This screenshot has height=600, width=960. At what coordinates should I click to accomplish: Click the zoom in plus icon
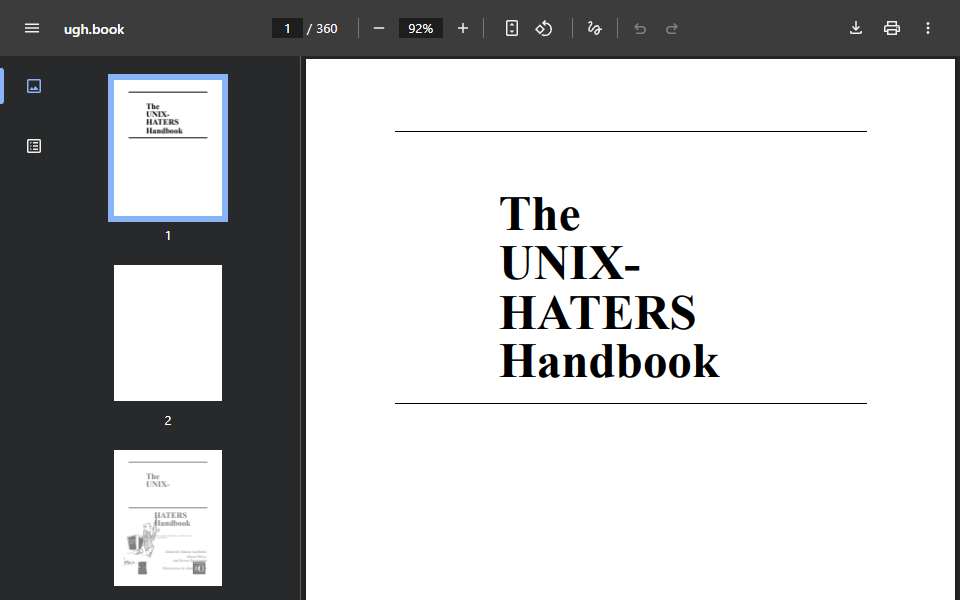coord(463,28)
